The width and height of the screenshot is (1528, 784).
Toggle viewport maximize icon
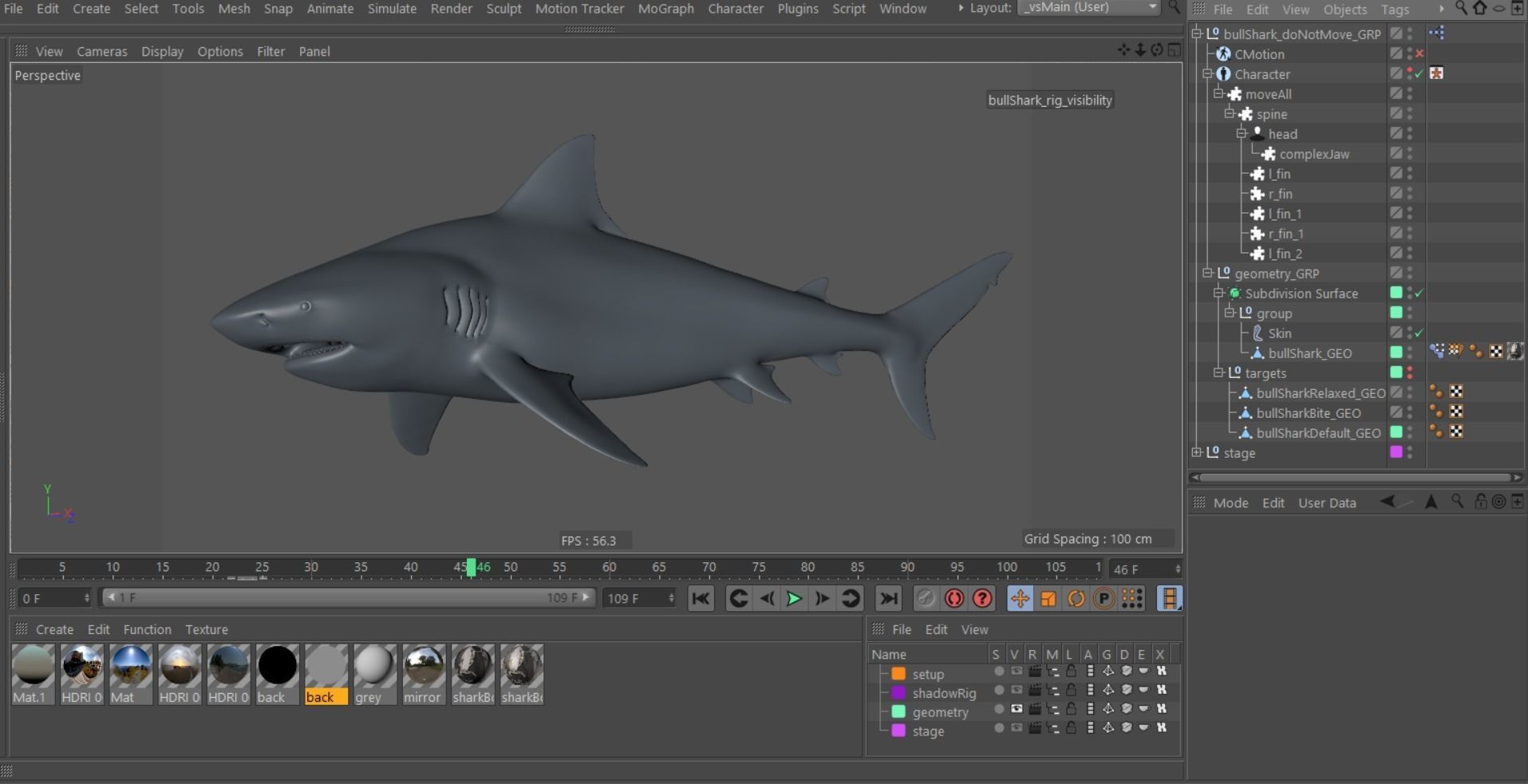[1174, 50]
